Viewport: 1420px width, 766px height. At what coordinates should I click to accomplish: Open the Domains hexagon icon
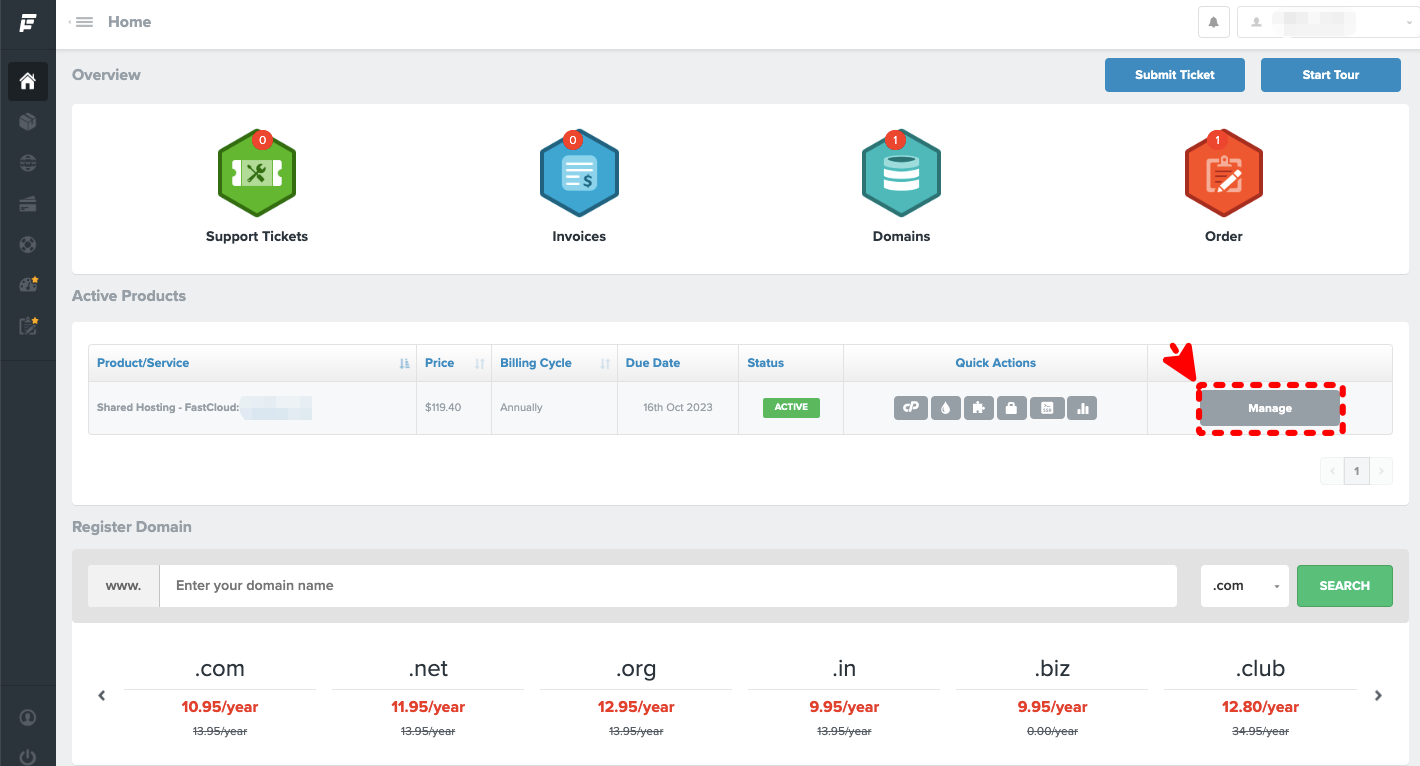tap(901, 173)
